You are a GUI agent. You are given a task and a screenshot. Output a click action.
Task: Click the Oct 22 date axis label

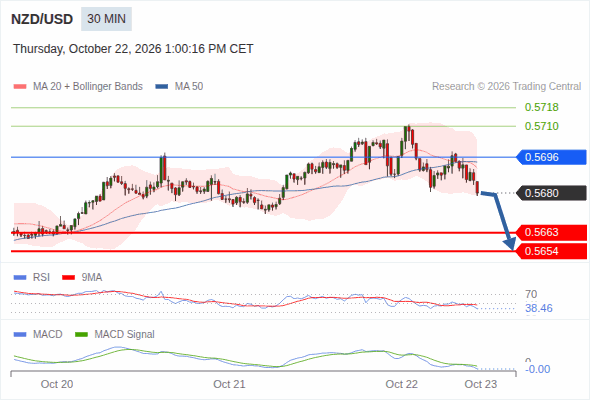(401, 385)
